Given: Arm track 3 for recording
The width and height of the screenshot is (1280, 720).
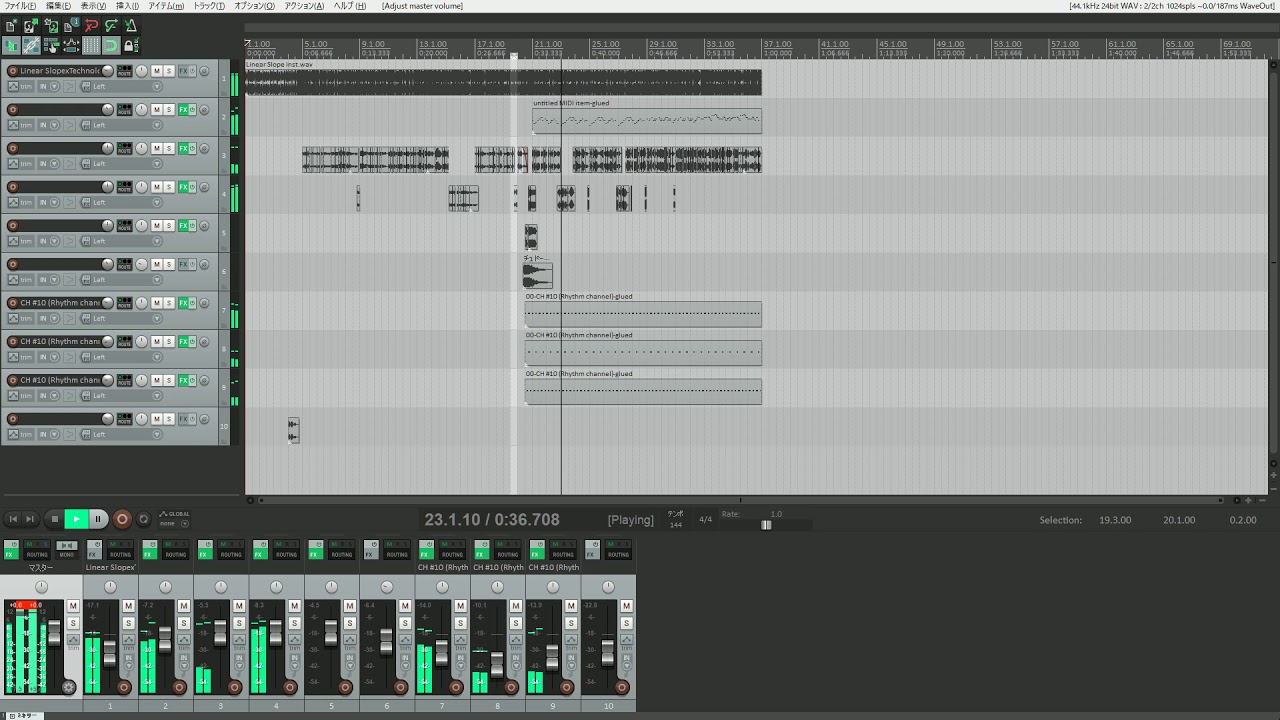Looking at the screenshot, I should tap(12, 148).
